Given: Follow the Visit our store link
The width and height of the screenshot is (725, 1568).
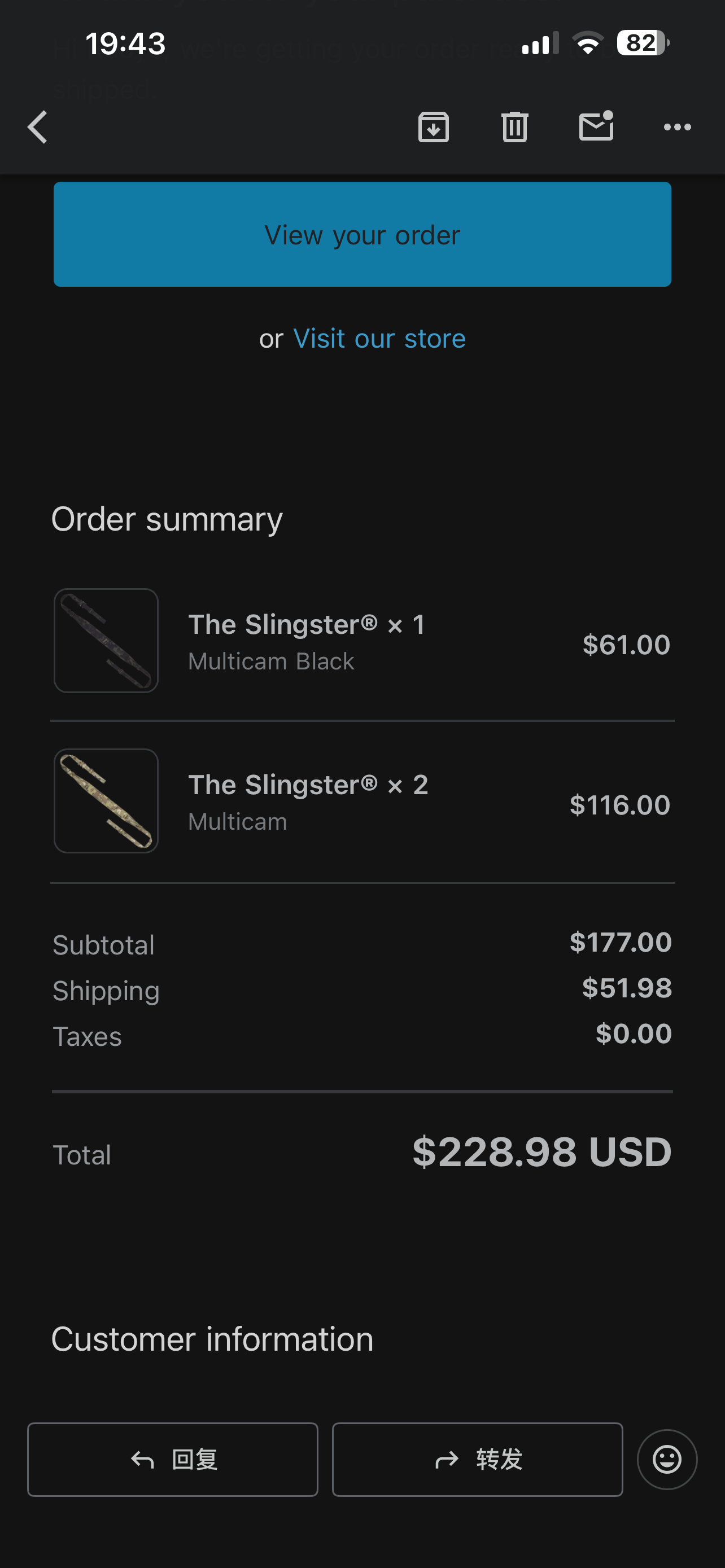Looking at the screenshot, I should click(x=379, y=339).
